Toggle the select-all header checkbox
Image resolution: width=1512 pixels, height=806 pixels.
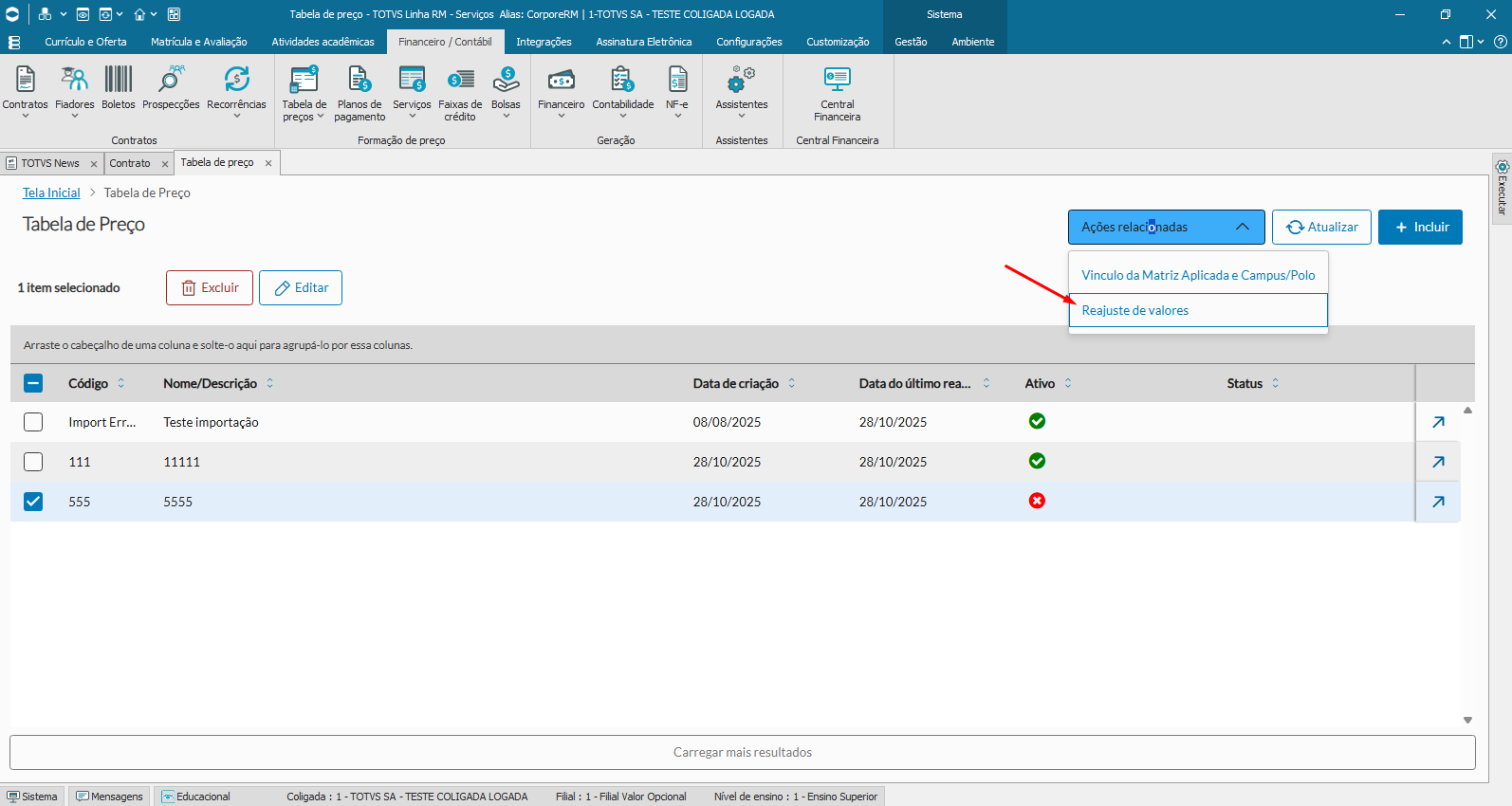[33, 383]
